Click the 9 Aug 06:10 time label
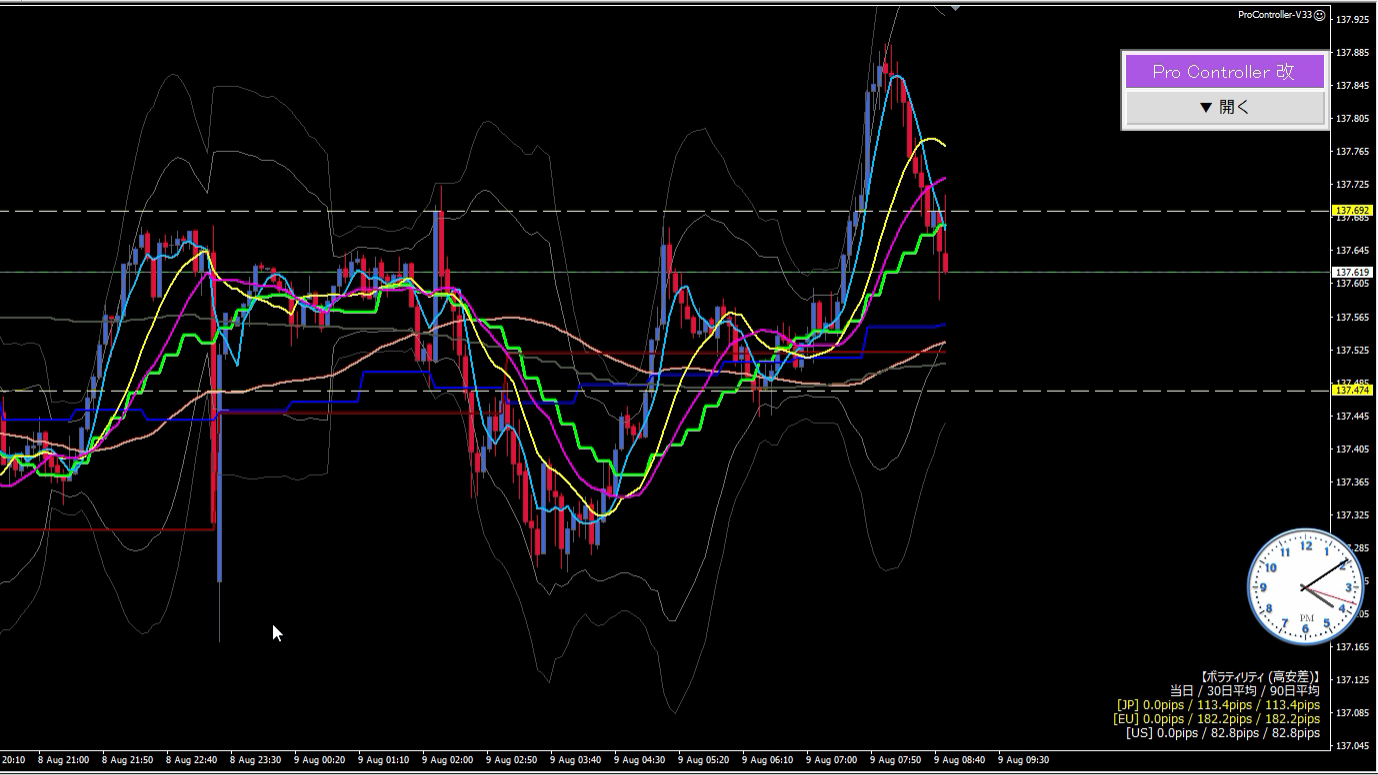This screenshot has height=775, width=1378. click(767, 760)
